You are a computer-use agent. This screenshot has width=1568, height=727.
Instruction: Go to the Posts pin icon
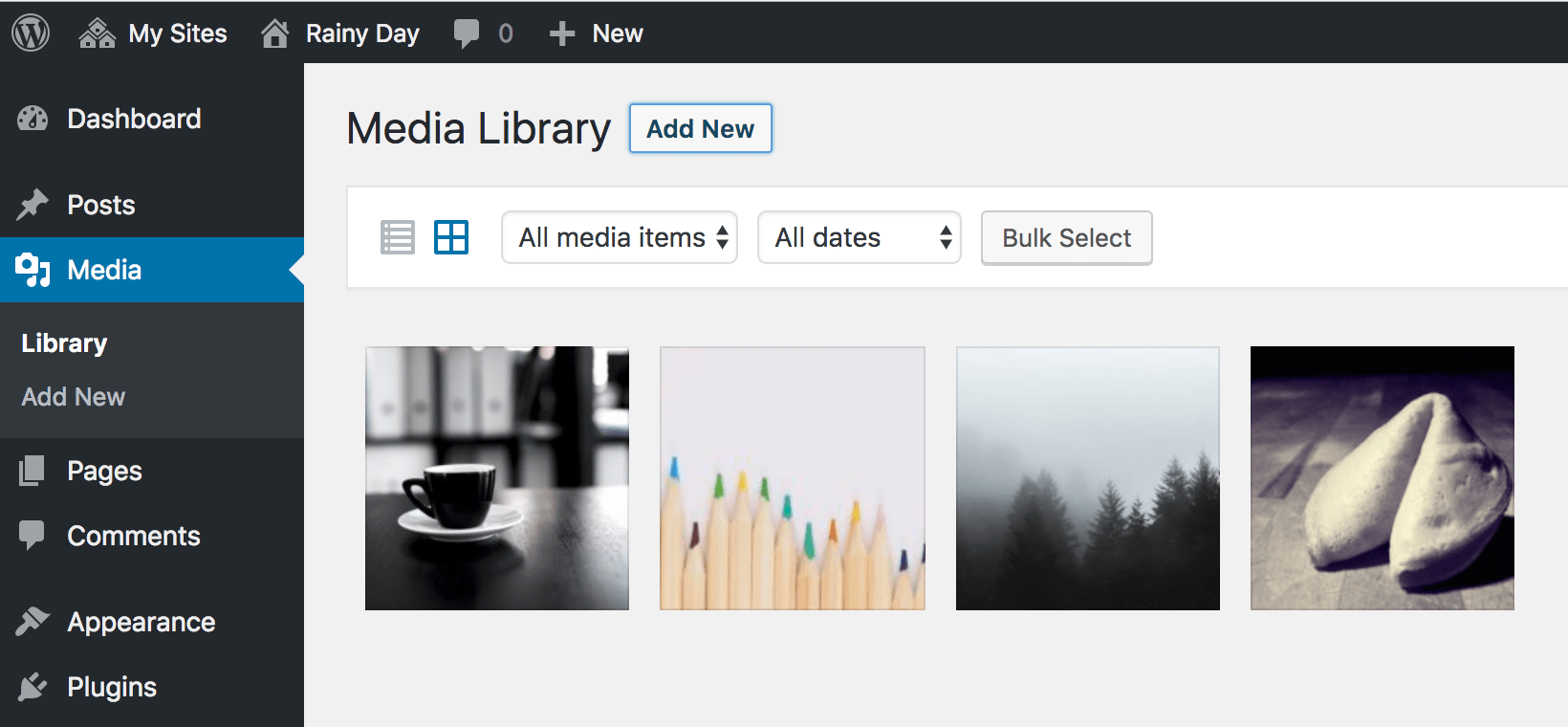[33, 205]
